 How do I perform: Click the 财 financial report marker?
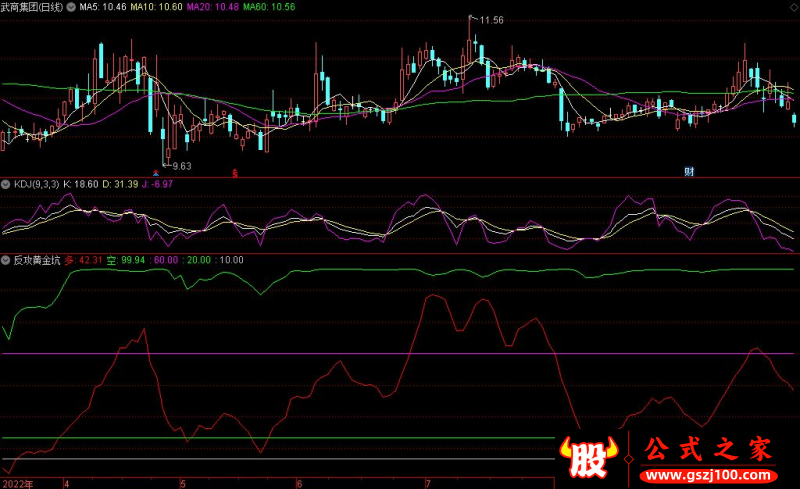[689, 172]
